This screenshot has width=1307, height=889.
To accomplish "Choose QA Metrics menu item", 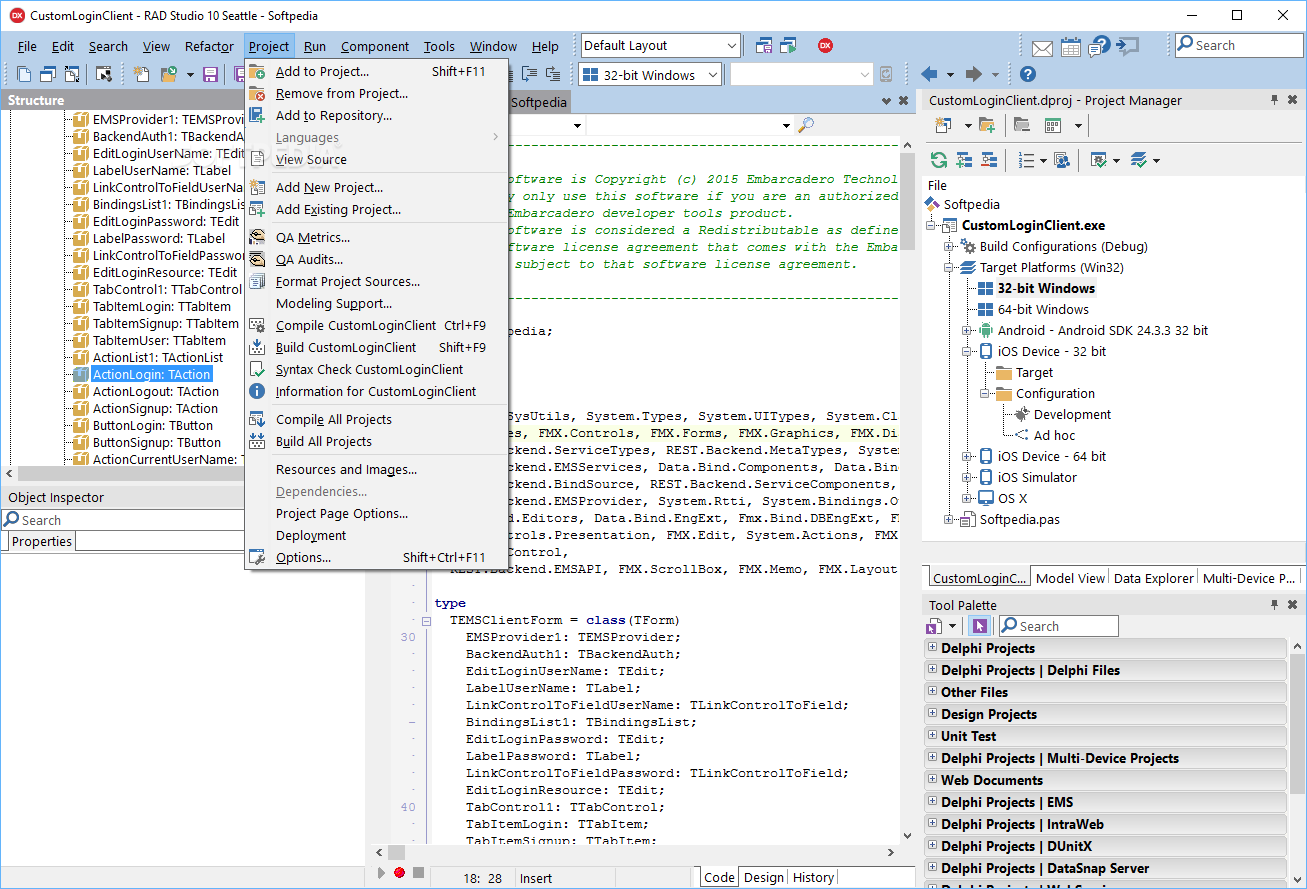I will click(x=377, y=237).
